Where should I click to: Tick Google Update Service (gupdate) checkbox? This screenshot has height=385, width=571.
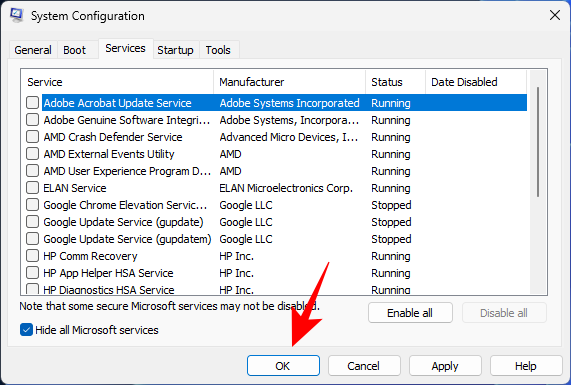(32, 222)
